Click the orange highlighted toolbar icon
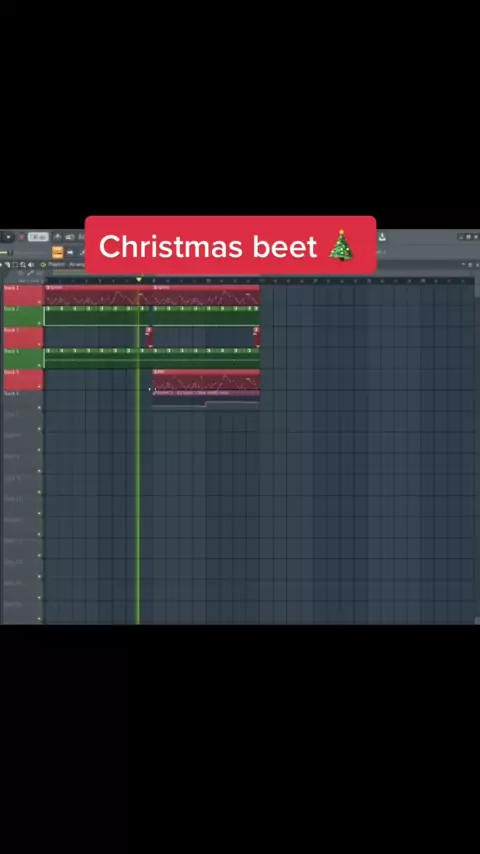 [58, 252]
